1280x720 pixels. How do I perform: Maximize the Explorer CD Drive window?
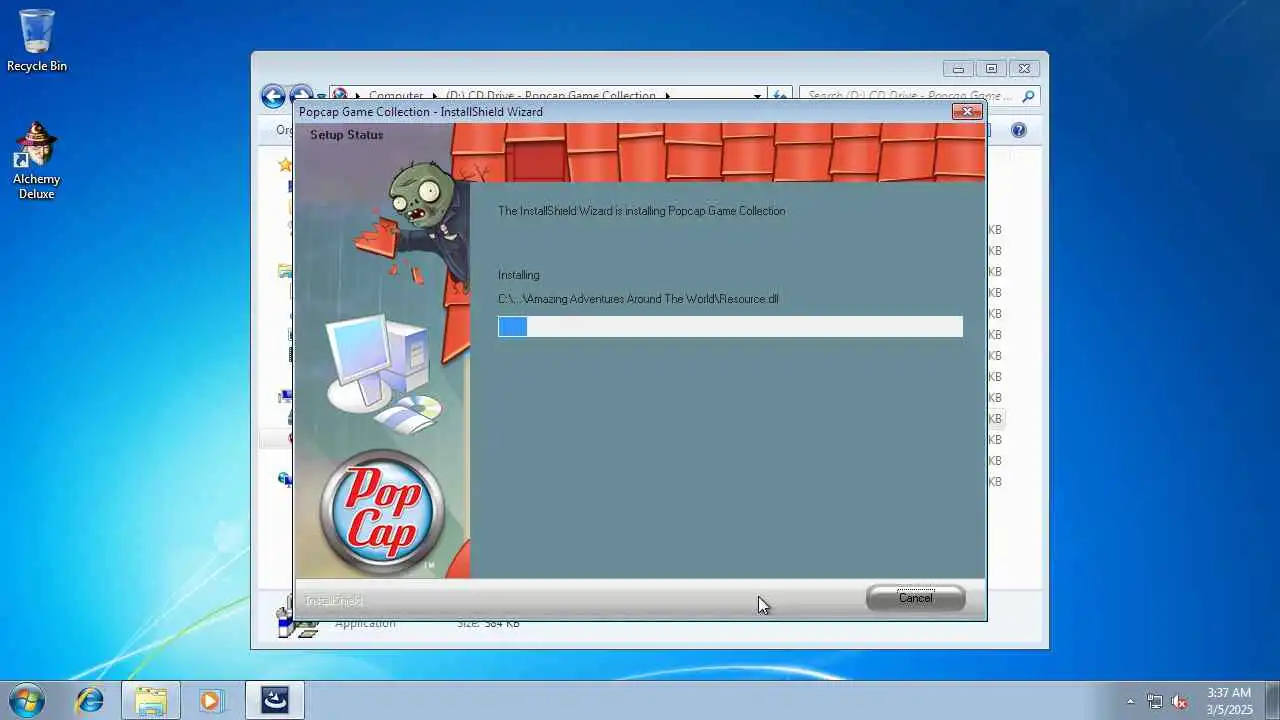[991, 69]
